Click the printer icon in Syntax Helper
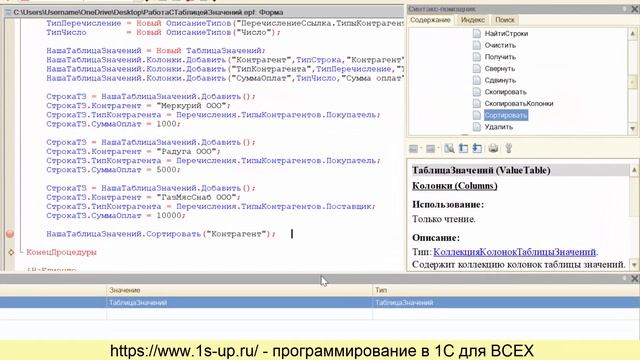Screen dimensions: 640x360 click(x=493, y=148)
